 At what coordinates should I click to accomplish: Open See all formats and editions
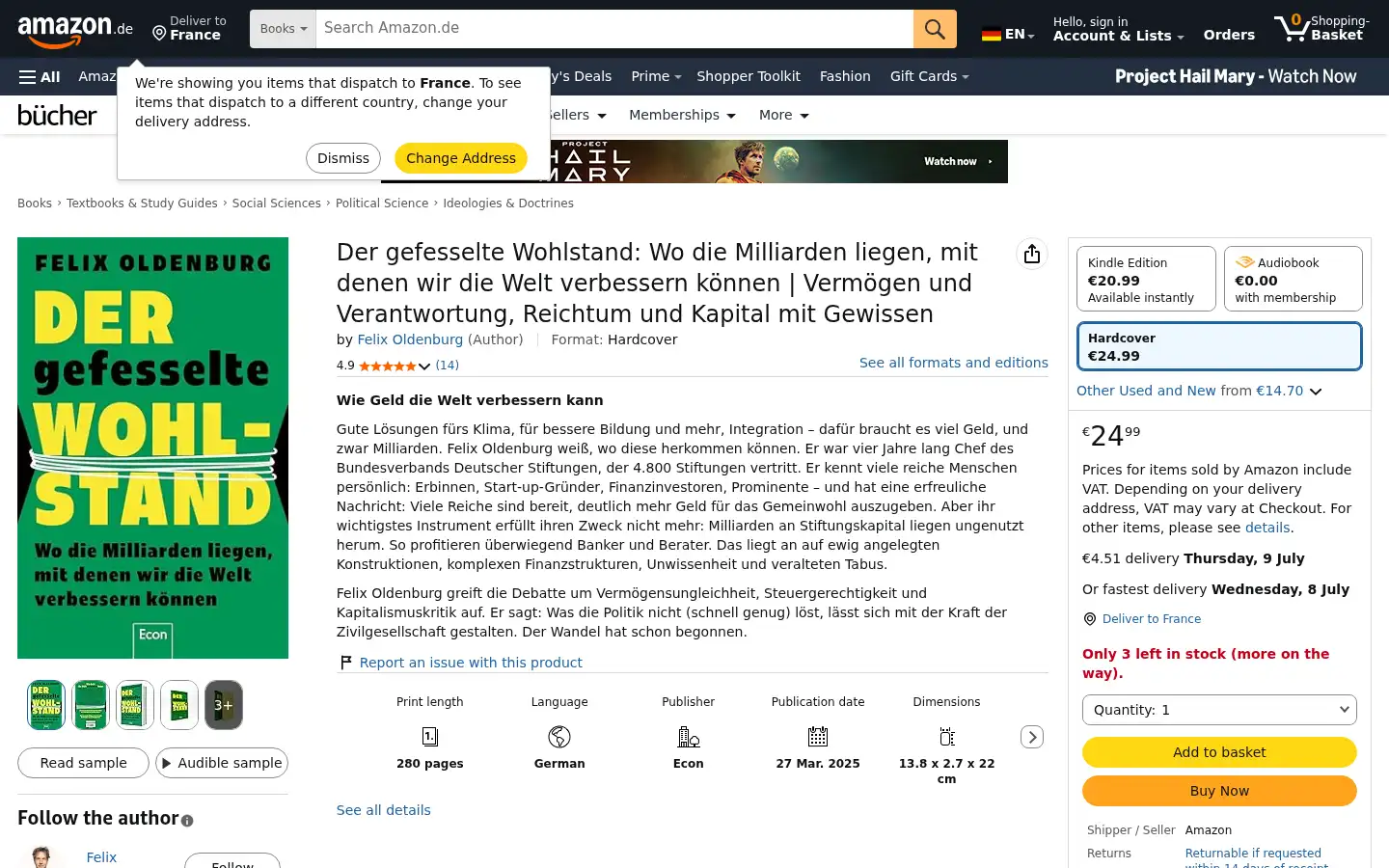[x=954, y=363]
